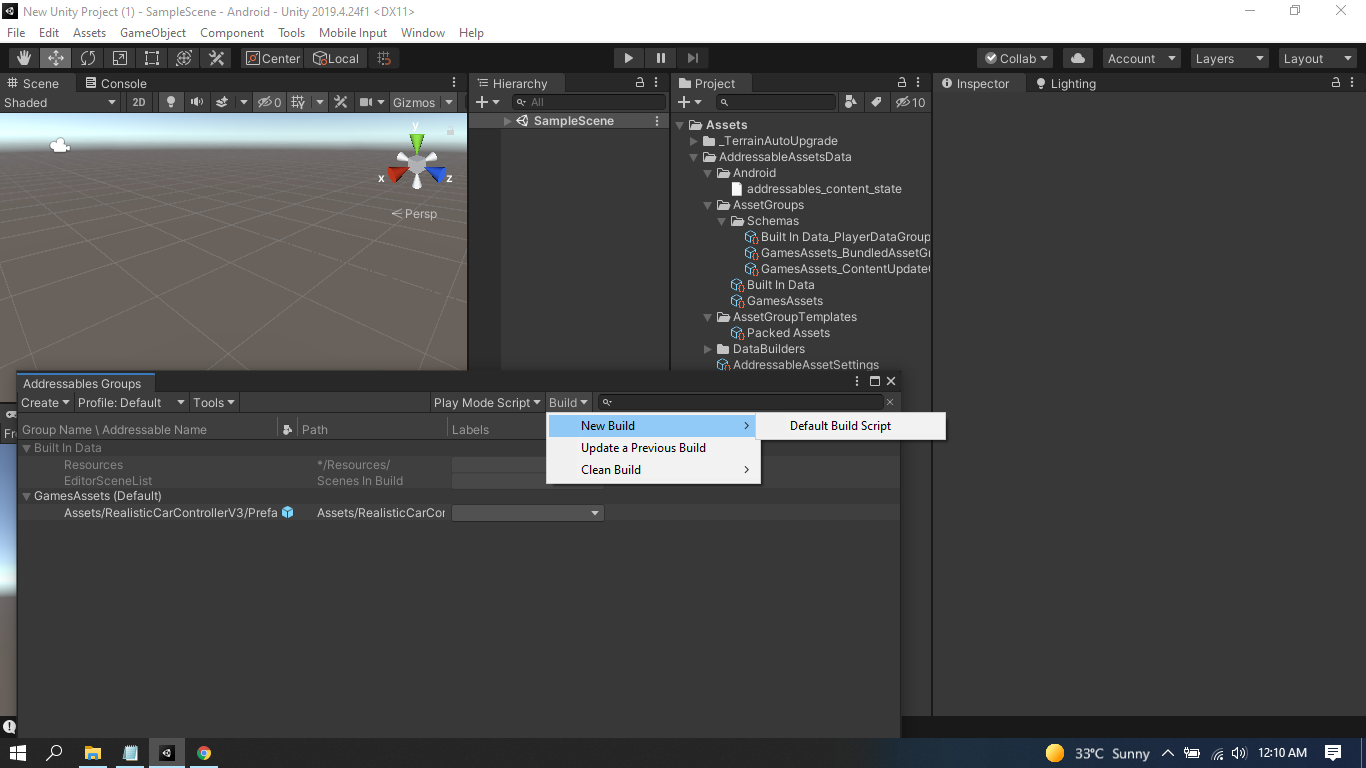Image resolution: width=1366 pixels, height=768 pixels.
Task: Open Play Mode Script dropdown
Action: click(487, 402)
